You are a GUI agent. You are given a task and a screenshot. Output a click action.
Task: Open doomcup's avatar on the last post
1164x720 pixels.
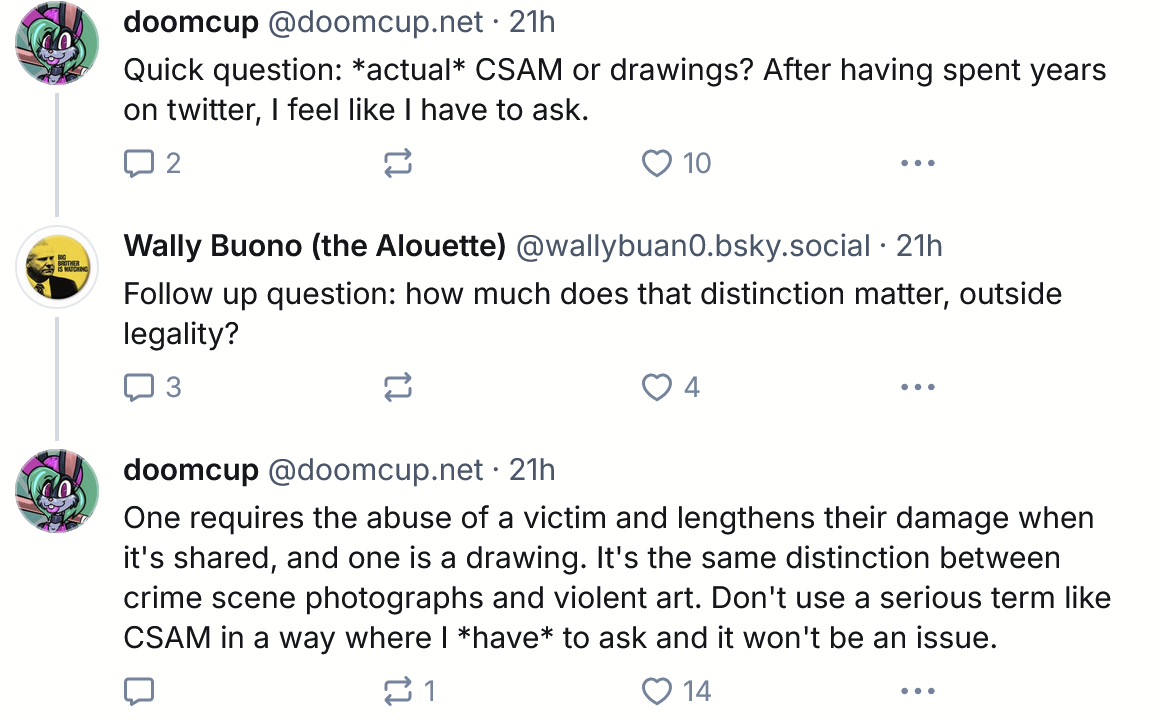click(x=57, y=490)
